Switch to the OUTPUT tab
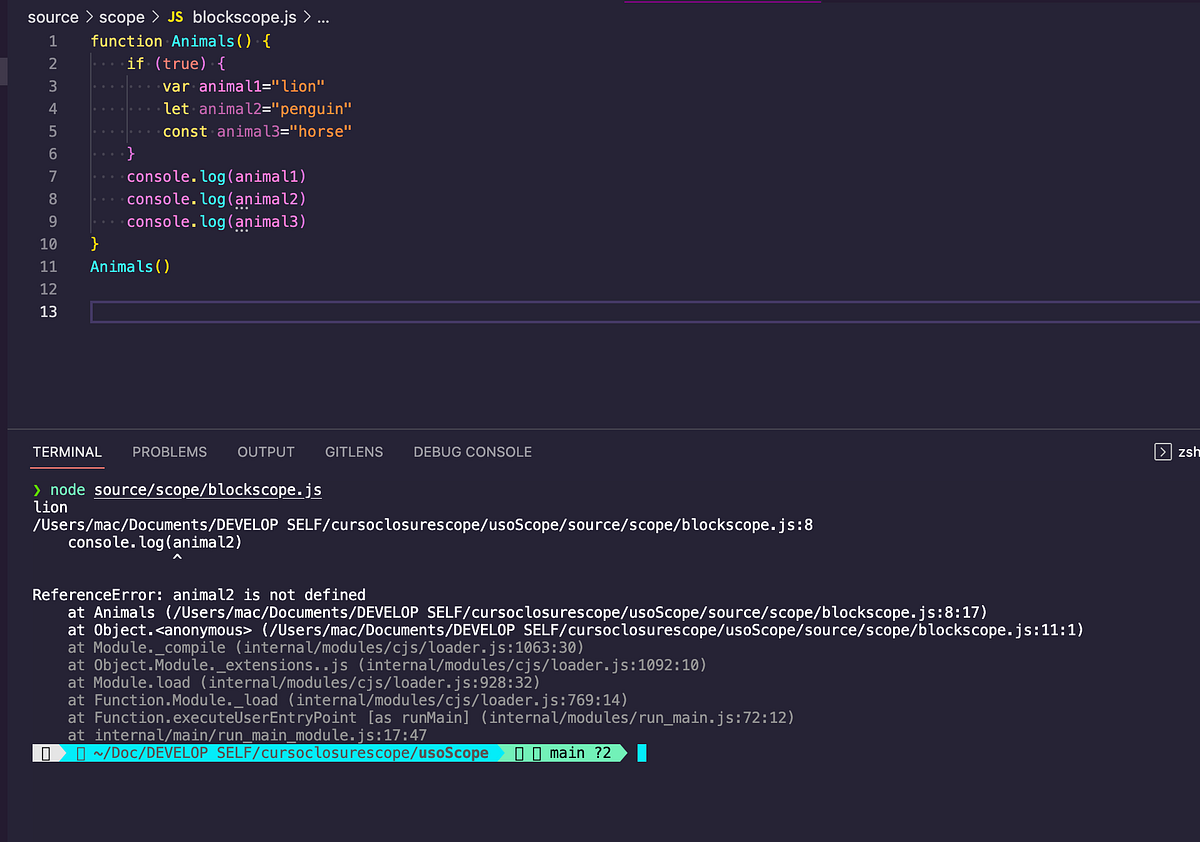 coord(265,452)
